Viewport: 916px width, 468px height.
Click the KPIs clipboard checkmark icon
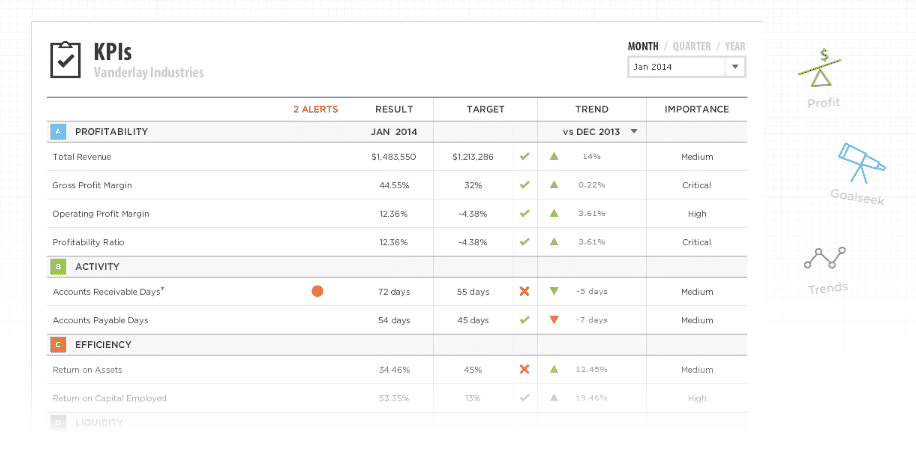point(66,60)
